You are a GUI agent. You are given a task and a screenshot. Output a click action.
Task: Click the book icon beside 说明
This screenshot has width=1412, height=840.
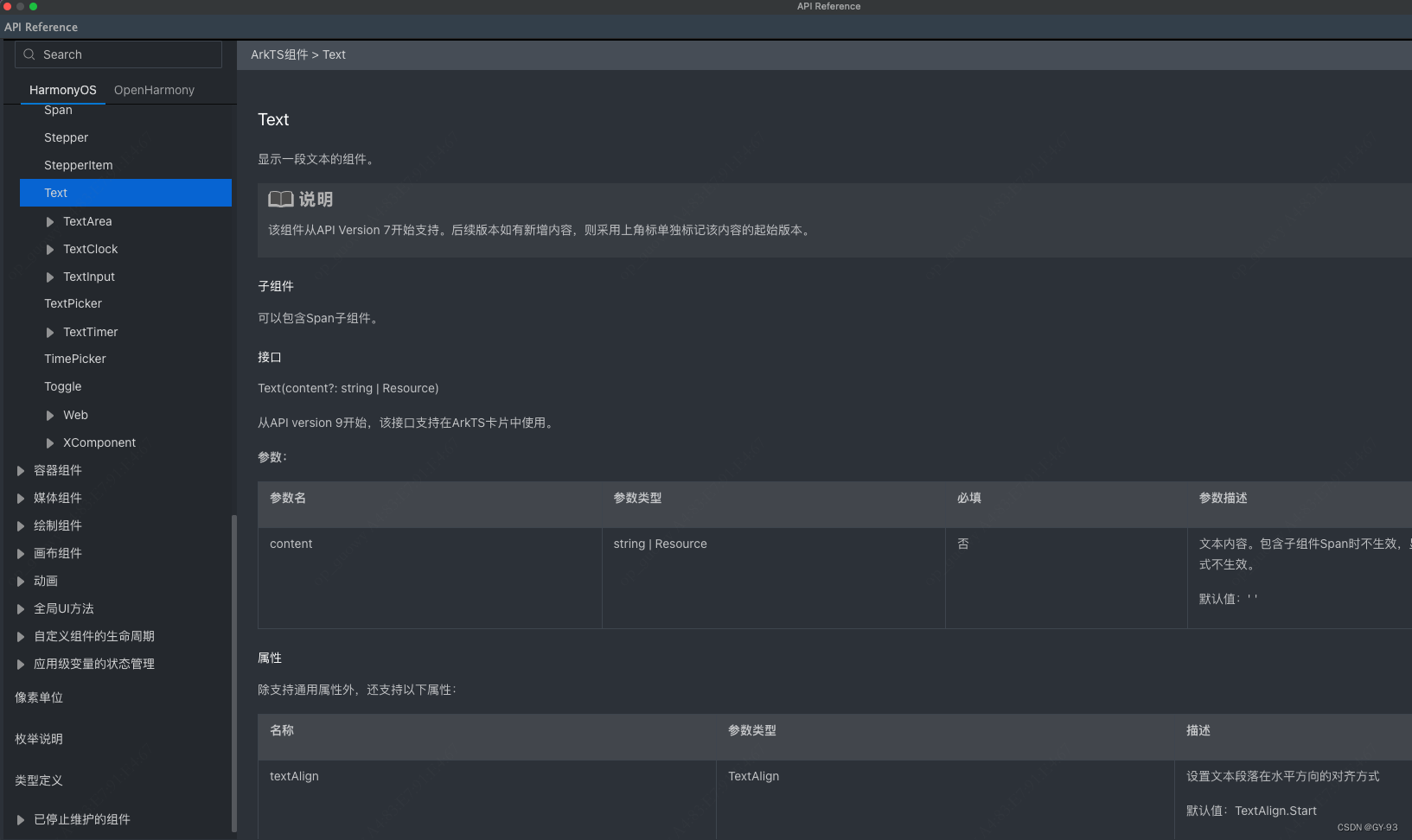[280, 200]
